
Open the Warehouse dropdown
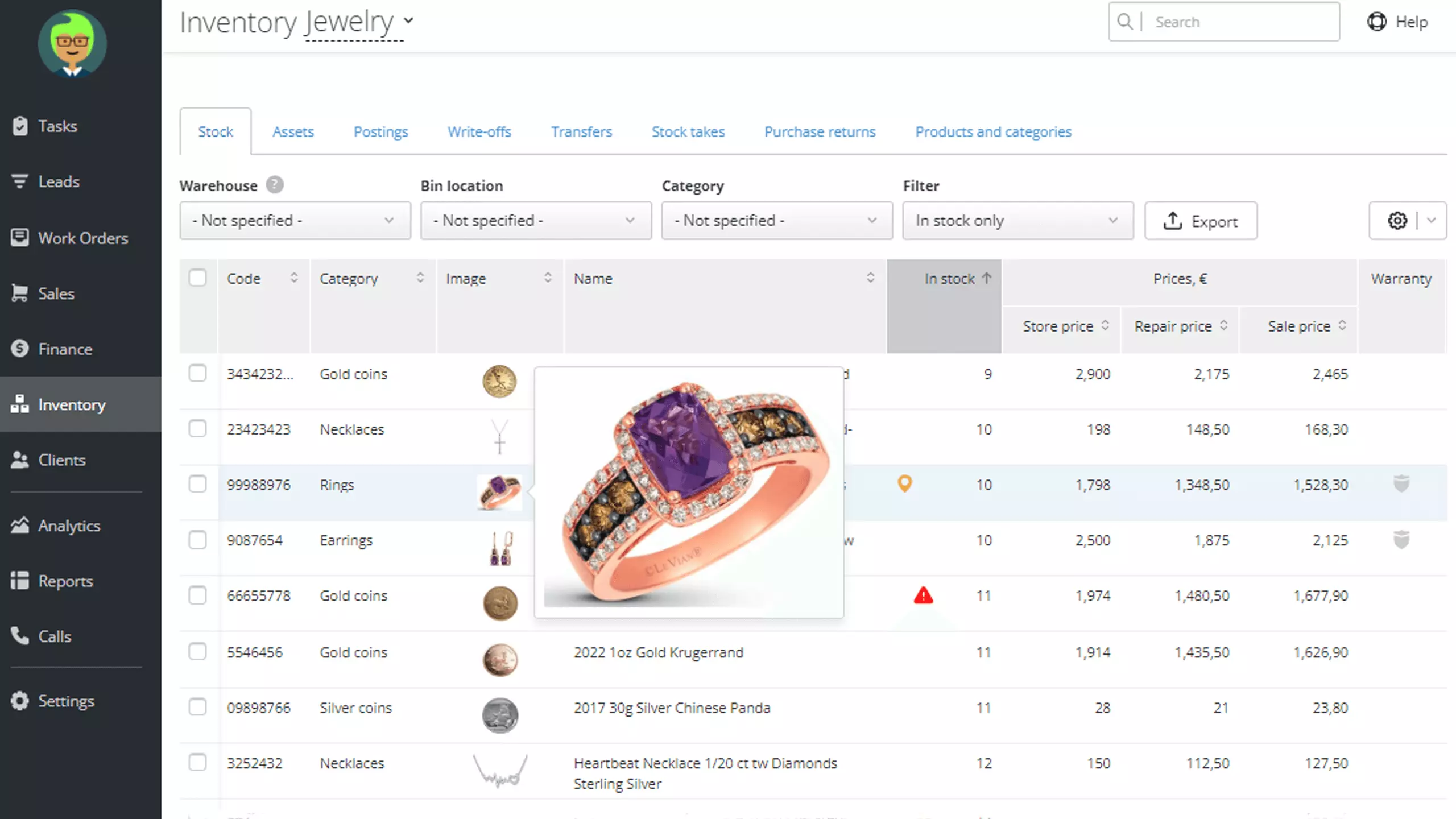click(x=294, y=221)
